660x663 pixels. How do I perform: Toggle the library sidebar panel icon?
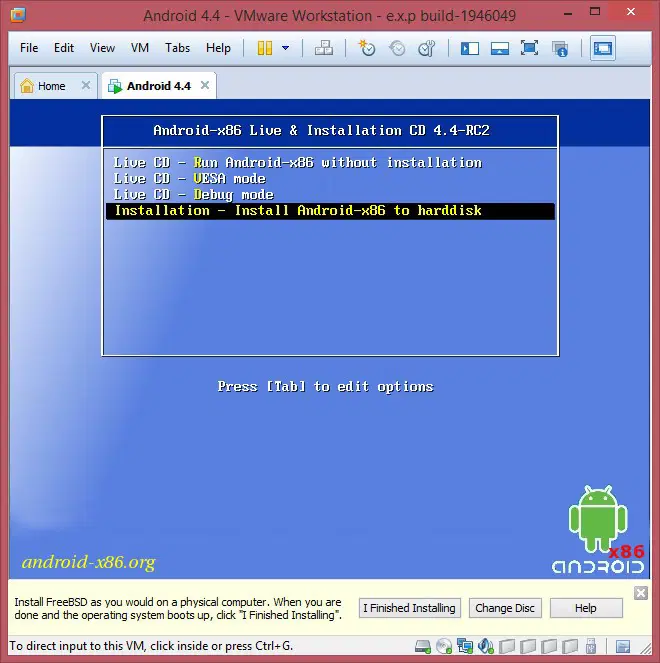tap(470, 48)
